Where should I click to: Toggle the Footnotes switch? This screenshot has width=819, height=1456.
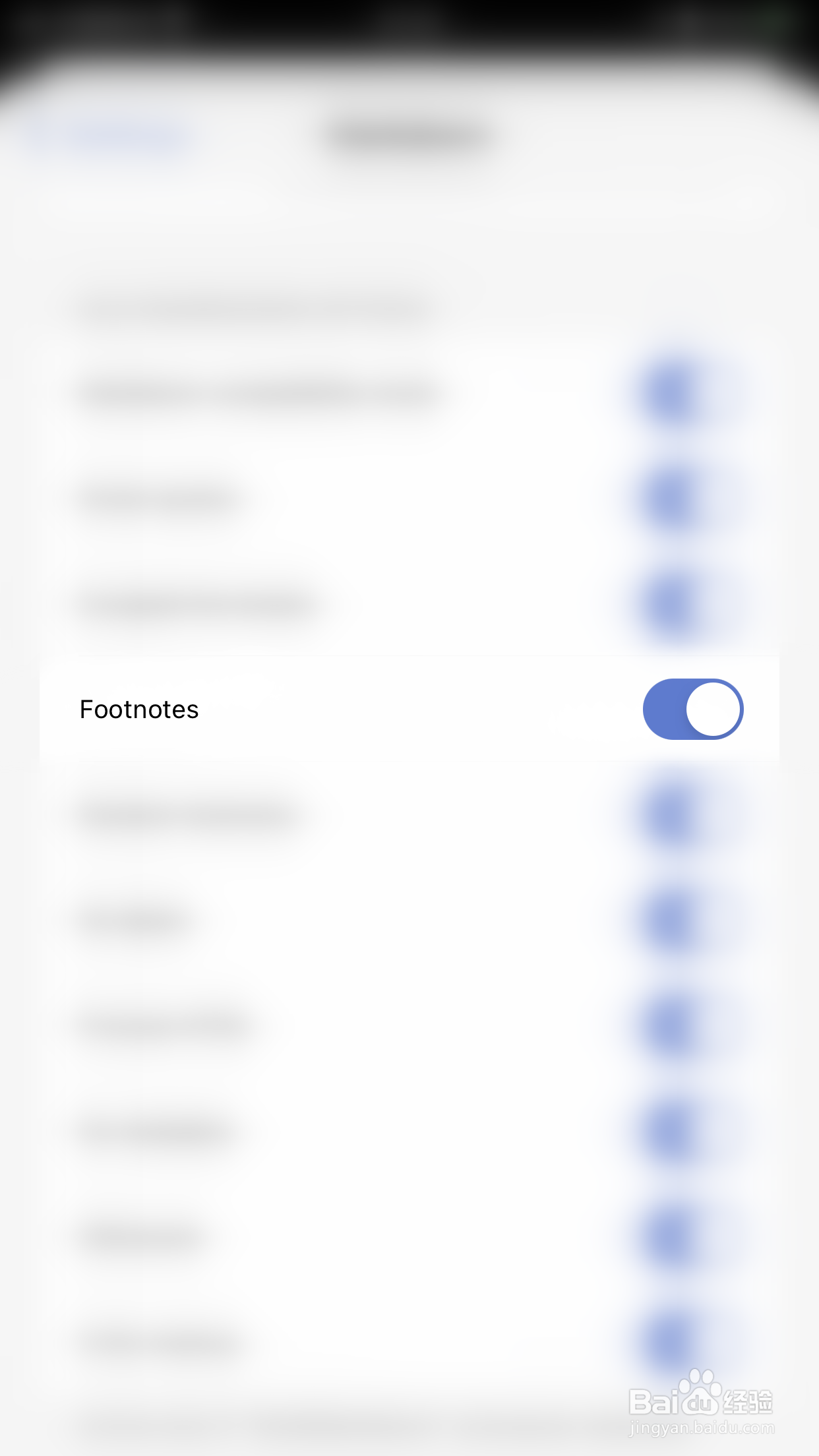pyautogui.click(x=692, y=709)
